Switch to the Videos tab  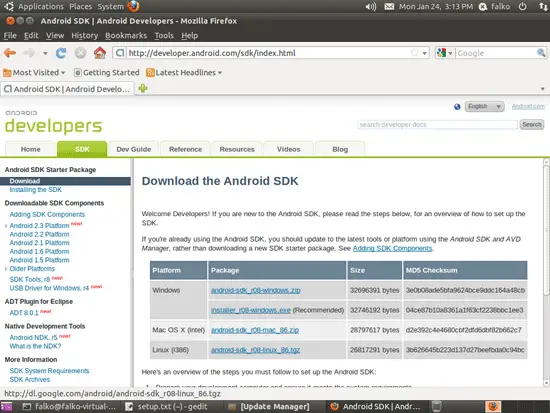288,149
